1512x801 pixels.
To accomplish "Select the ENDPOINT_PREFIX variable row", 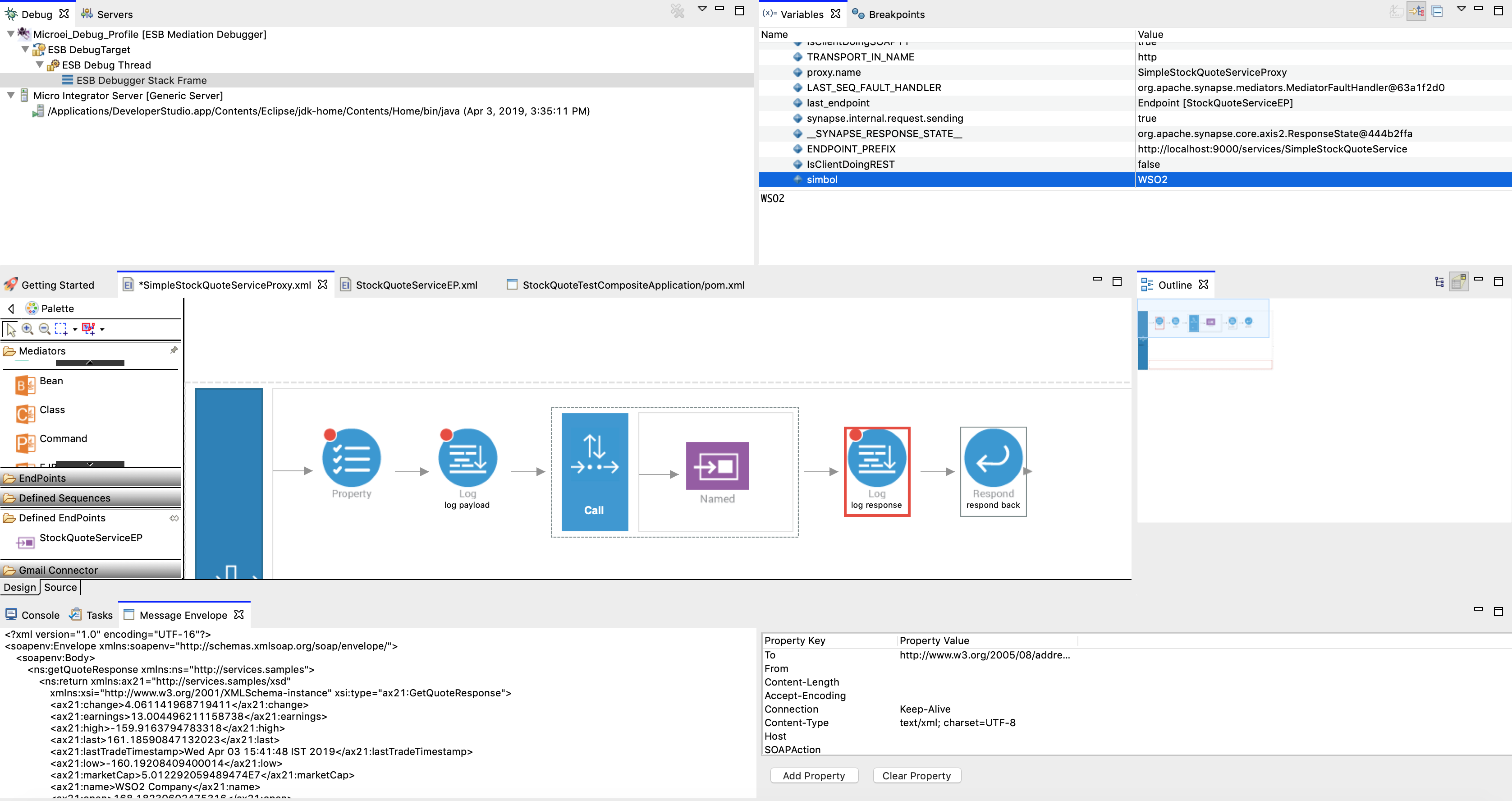I will pos(1135,149).
